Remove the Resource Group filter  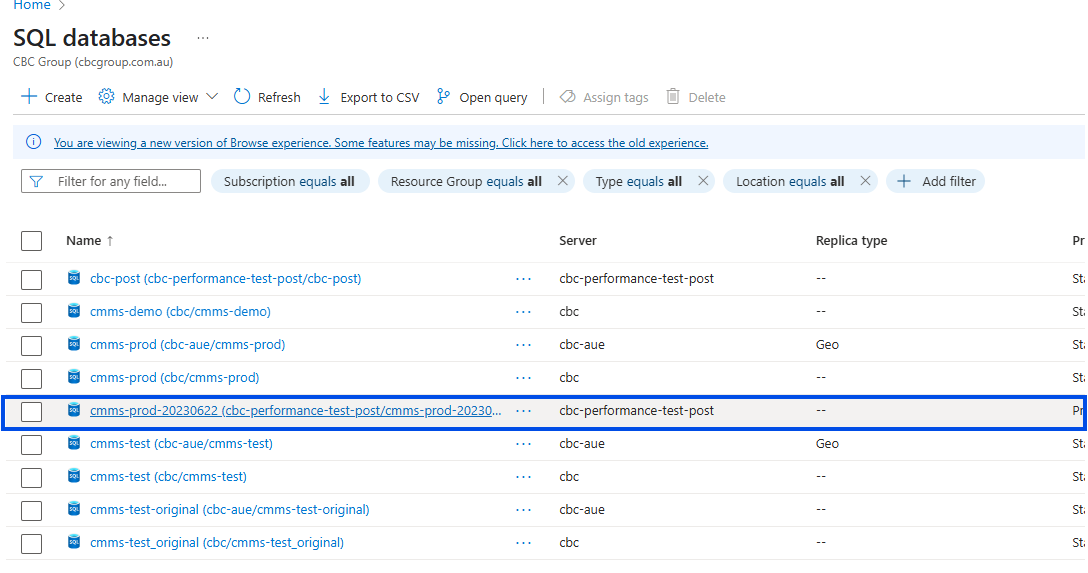[562, 181]
